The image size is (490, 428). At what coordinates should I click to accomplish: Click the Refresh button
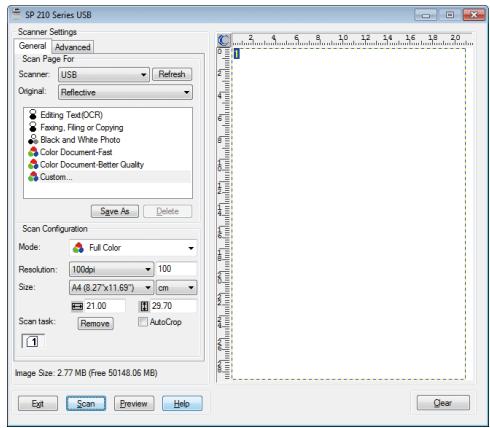172,74
